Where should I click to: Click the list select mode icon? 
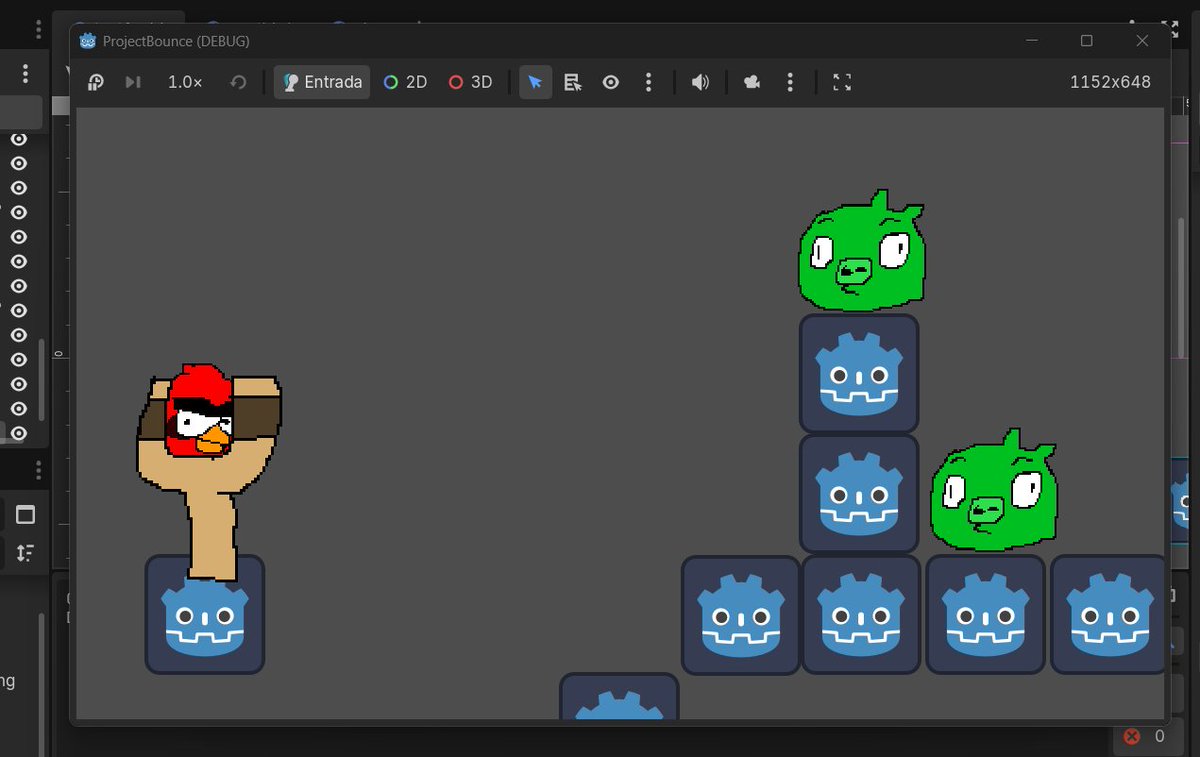pos(573,82)
